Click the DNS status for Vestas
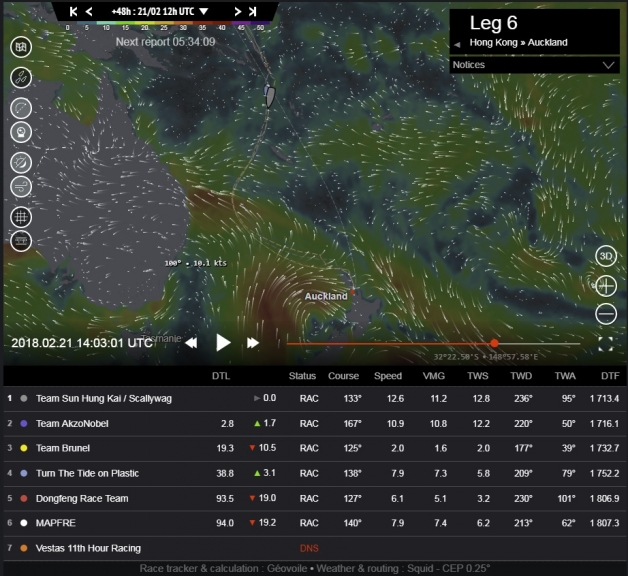Viewport: 628px width, 576px height. click(x=309, y=548)
